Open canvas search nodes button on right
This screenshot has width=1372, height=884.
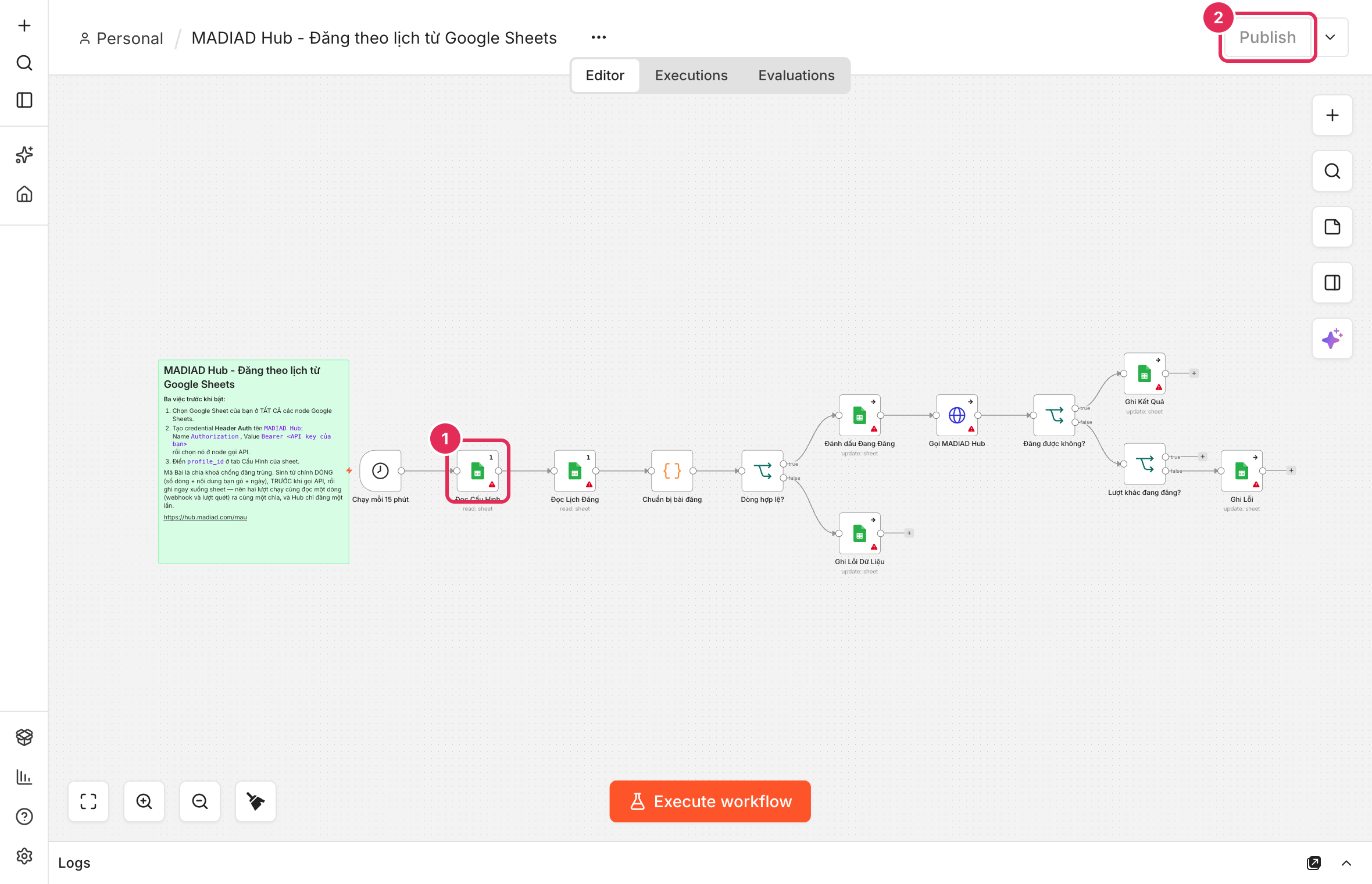[1332, 171]
